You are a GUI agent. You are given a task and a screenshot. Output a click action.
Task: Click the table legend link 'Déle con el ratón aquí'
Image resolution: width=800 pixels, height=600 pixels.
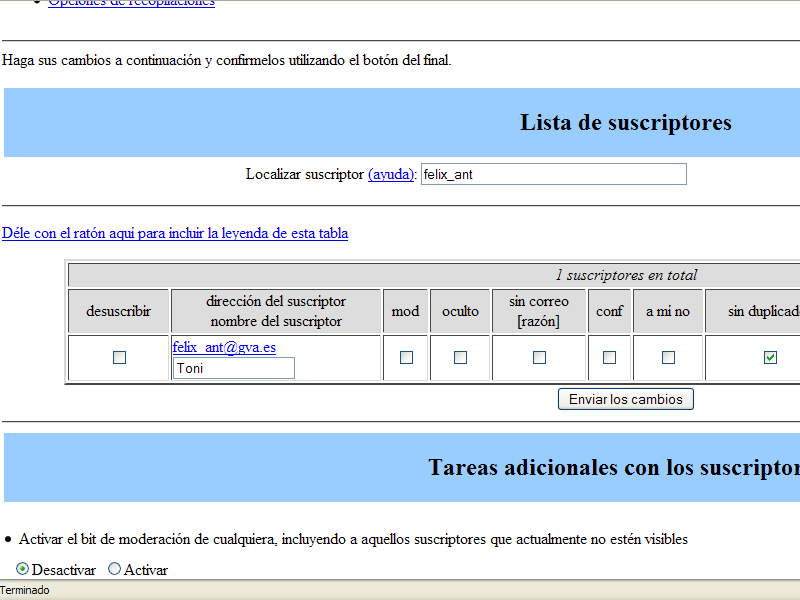[x=175, y=233]
